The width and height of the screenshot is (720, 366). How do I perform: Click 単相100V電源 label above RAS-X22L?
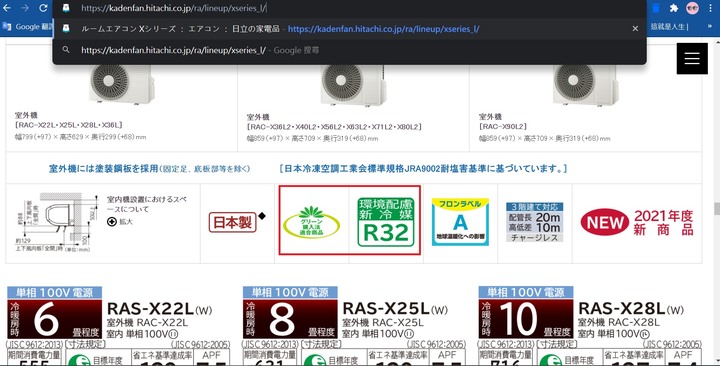tap(55, 293)
